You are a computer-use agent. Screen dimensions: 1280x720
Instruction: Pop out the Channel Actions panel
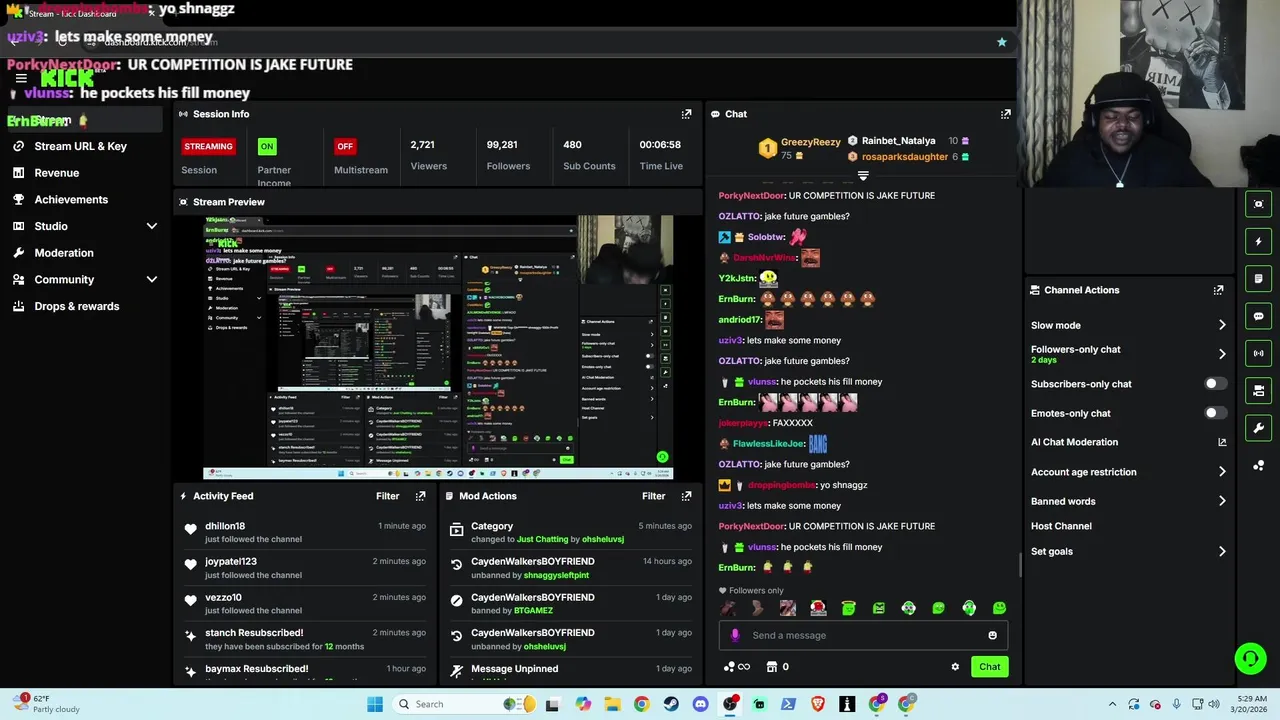[x=1218, y=290]
